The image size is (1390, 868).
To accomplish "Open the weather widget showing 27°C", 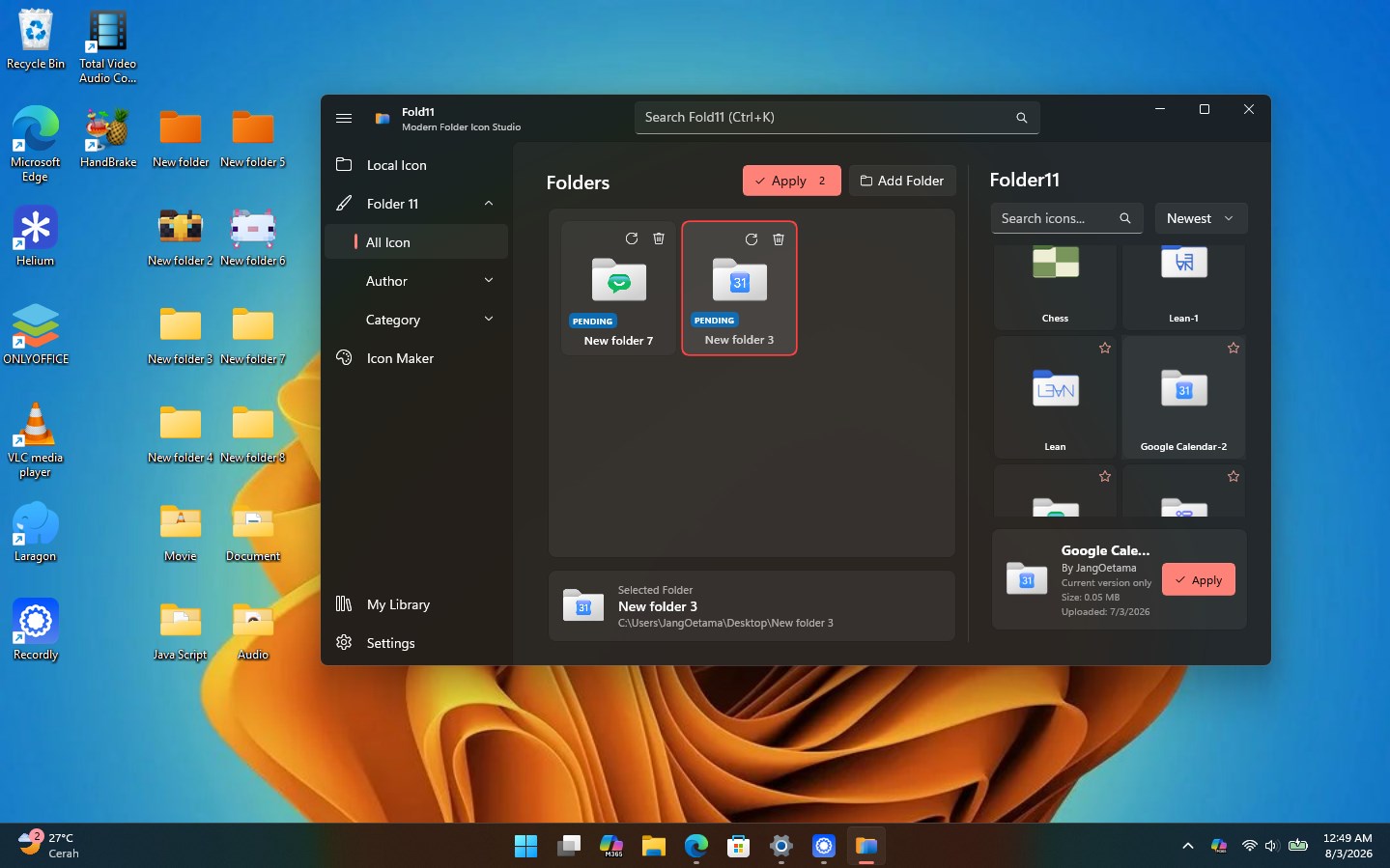I will click(50, 845).
